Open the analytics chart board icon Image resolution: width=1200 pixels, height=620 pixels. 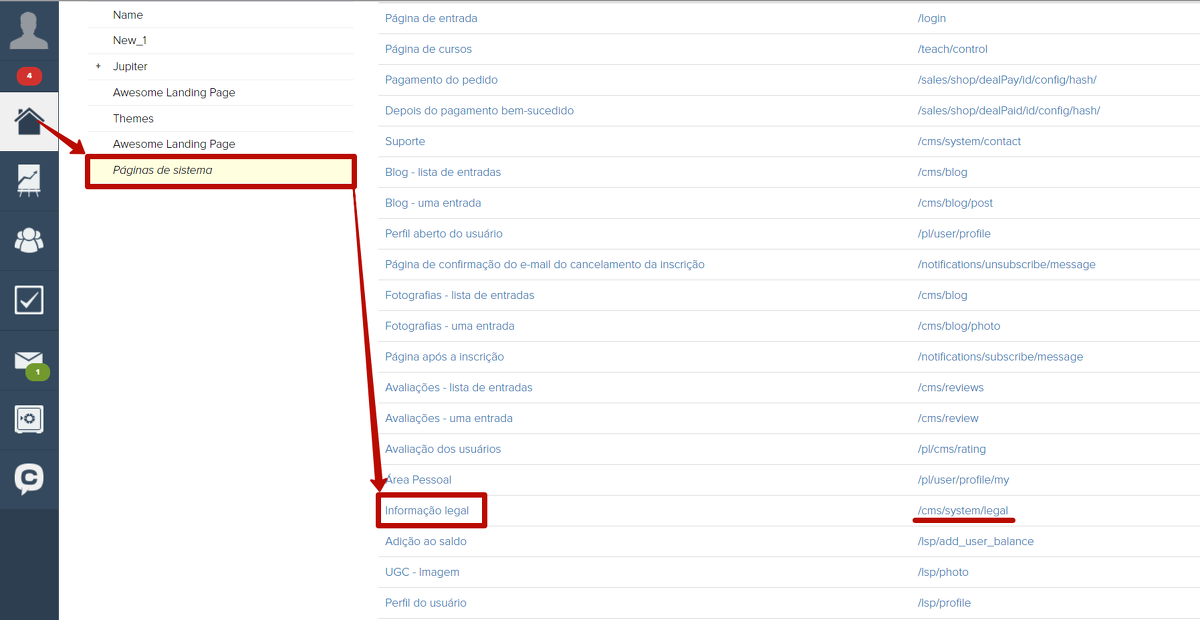pos(29,181)
